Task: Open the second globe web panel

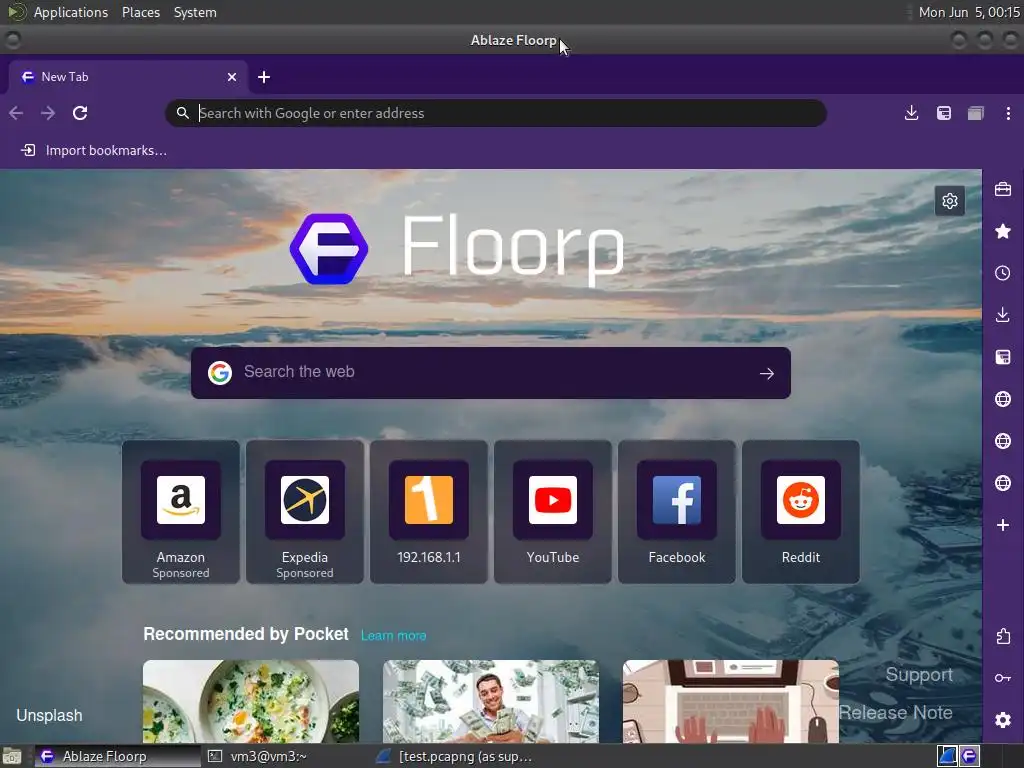Action: tap(1003, 441)
